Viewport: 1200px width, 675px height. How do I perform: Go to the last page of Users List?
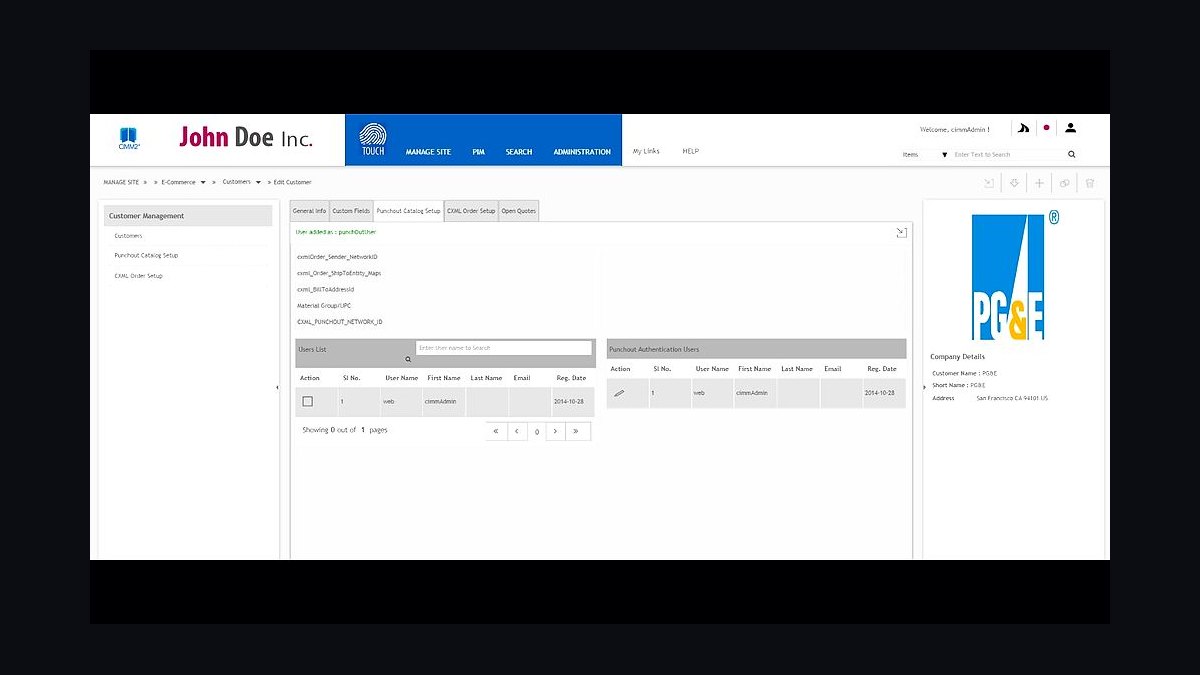click(x=577, y=431)
